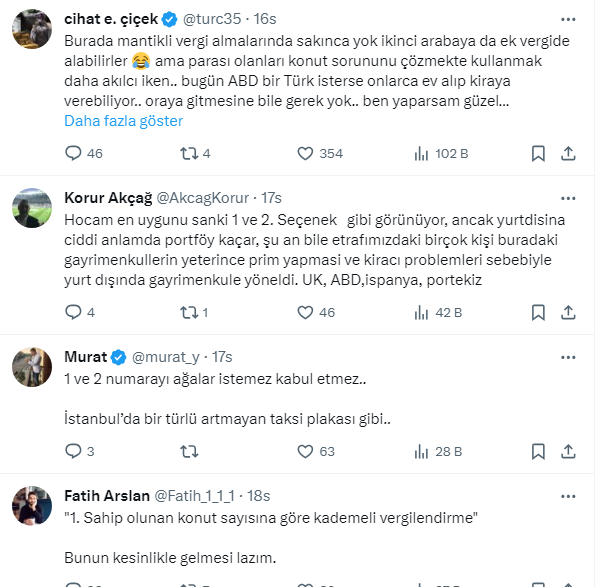The image size is (601, 587).
Task: Open more options on cihat e. çiçek's tweet
Action: [568, 19]
